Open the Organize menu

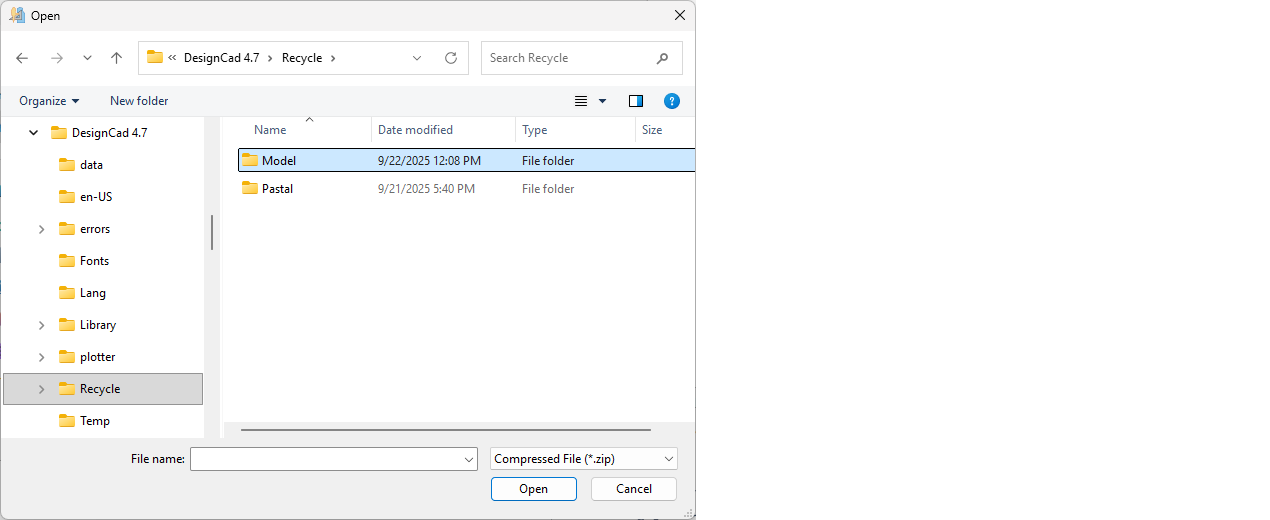49,101
